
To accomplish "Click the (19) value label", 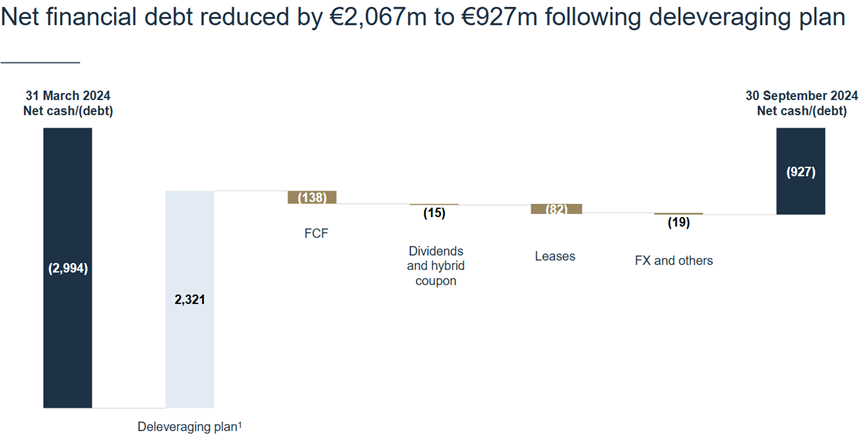I will pyautogui.click(x=678, y=222).
